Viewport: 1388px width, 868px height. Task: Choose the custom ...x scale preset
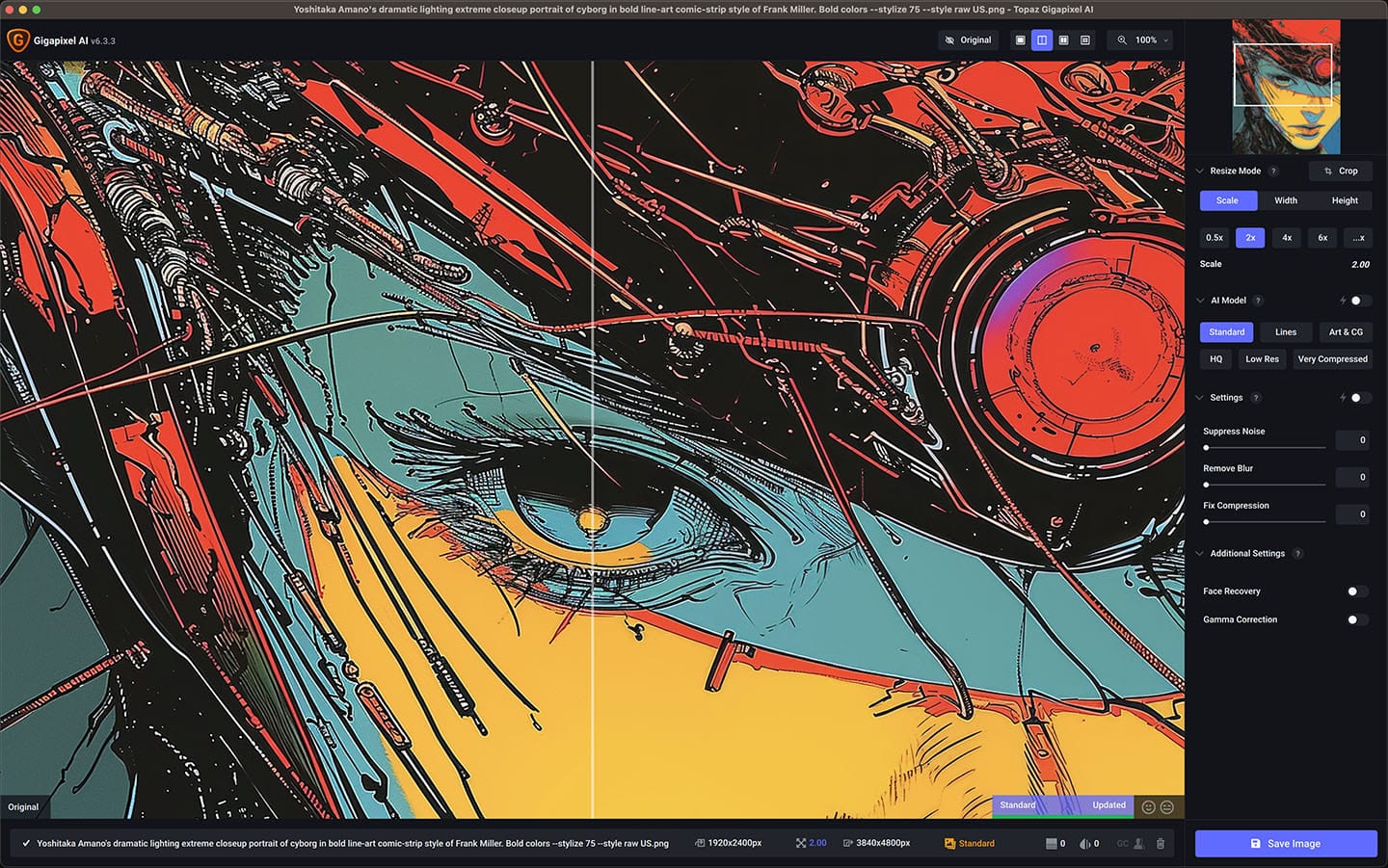[1358, 238]
